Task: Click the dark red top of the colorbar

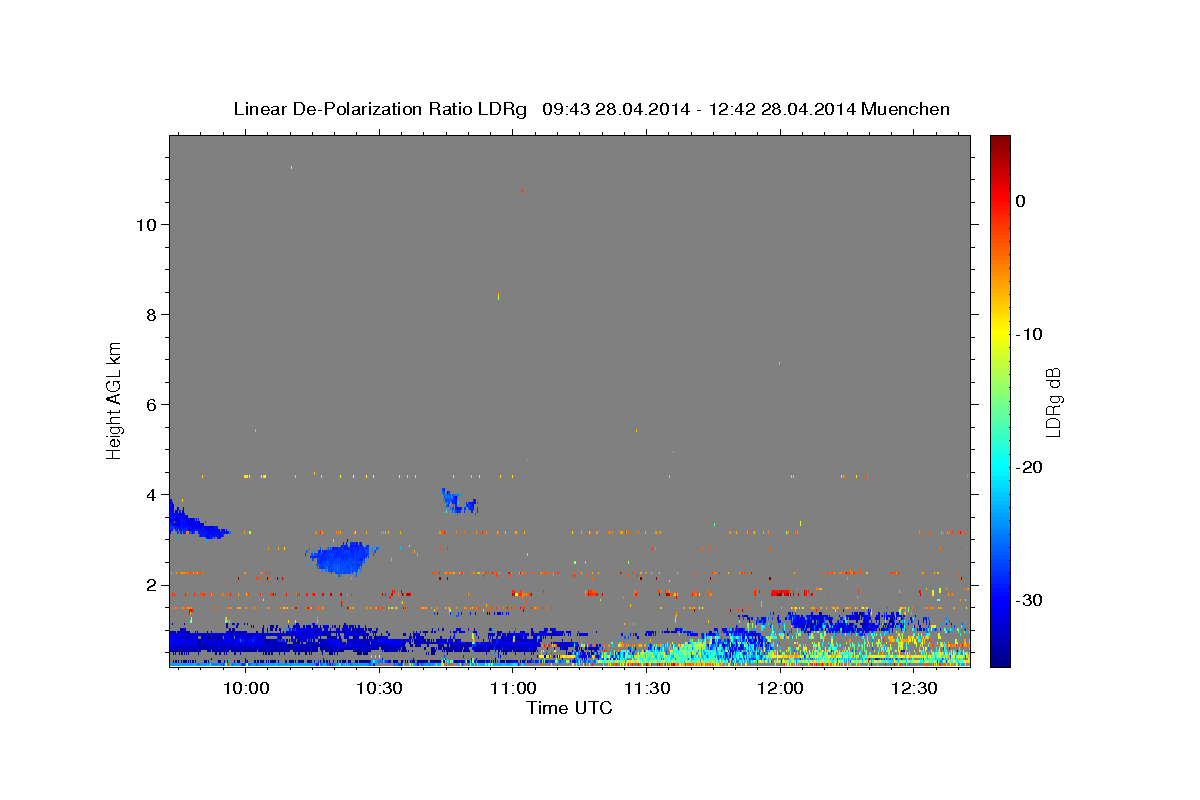Action: tap(1000, 145)
